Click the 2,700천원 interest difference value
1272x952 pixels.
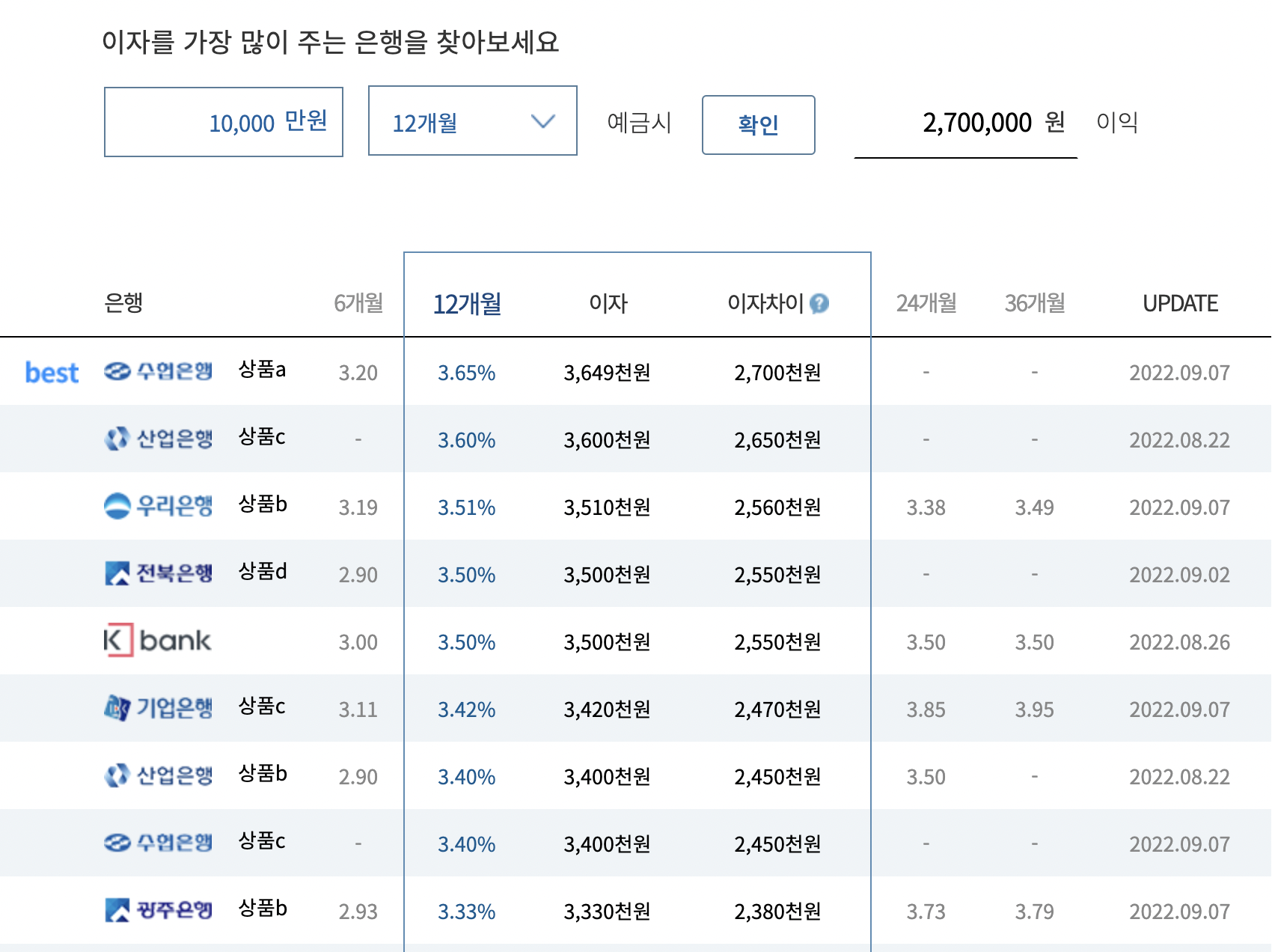point(778,373)
